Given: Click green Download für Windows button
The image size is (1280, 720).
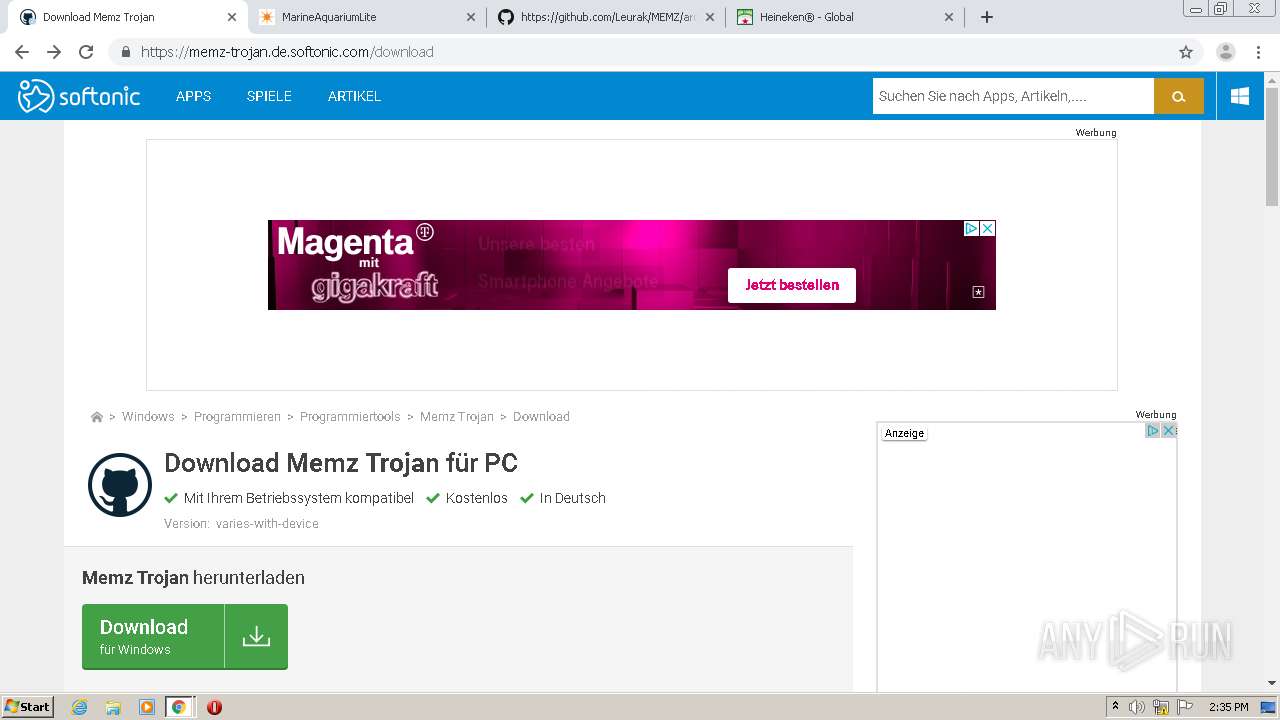Looking at the screenshot, I should (185, 636).
